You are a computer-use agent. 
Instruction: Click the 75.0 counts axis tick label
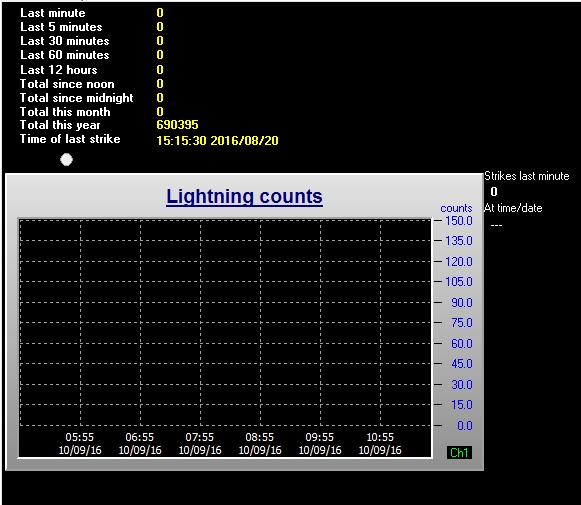pos(462,323)
